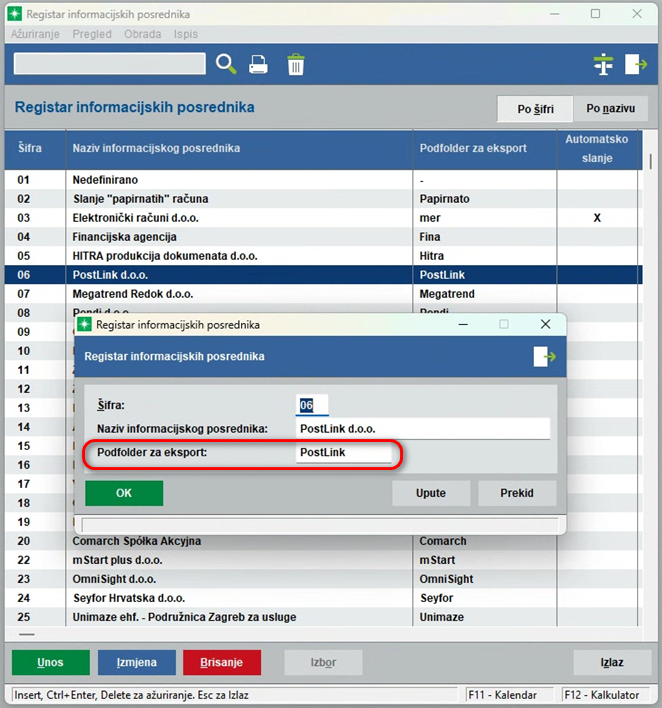Click the red Brisanje button
The height and width of the screenshot is (708, 662).
[221, 662]
